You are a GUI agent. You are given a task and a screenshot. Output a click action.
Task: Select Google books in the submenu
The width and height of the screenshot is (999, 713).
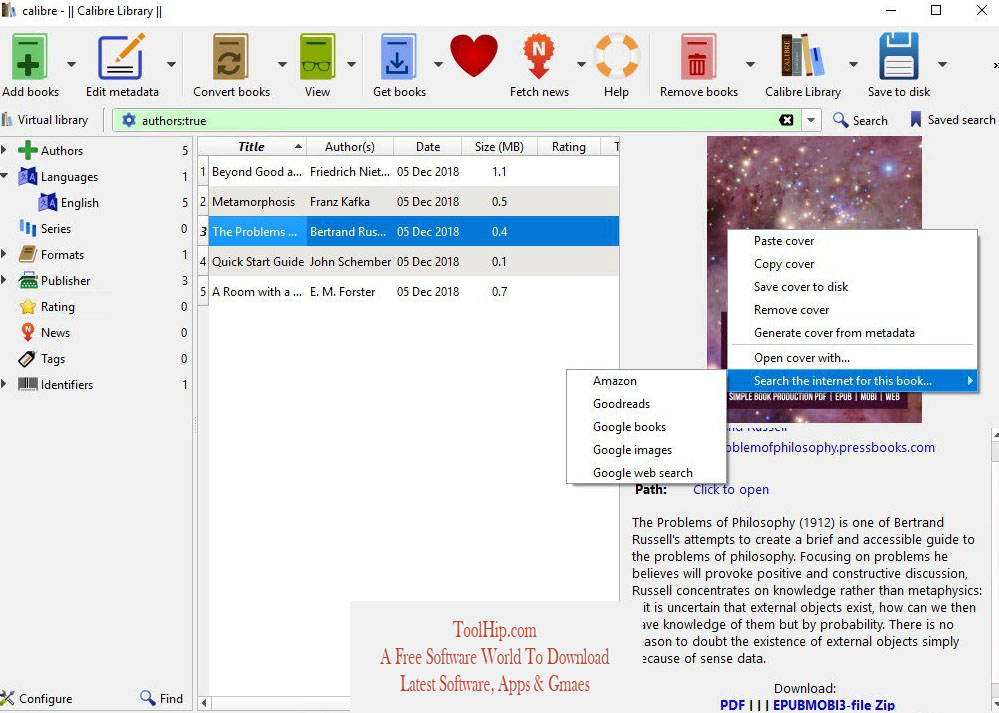(646, 427)
